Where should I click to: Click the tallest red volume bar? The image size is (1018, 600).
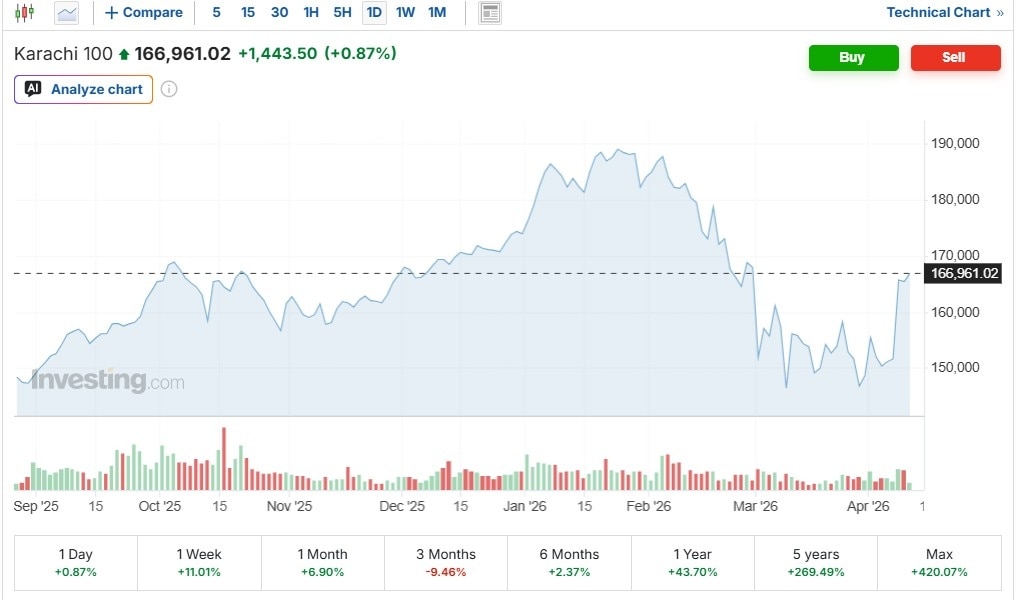[224, 459]
